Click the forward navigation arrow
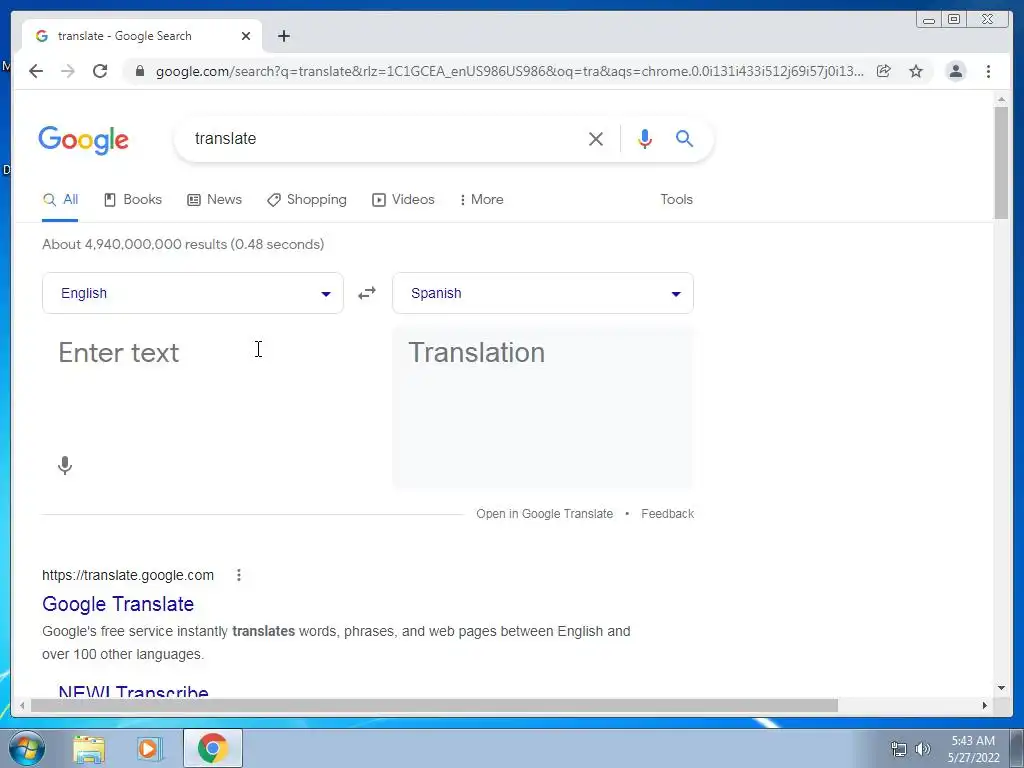Viewport: 1024px width, 768px height. pyautogui.click(x=67, y=71)
